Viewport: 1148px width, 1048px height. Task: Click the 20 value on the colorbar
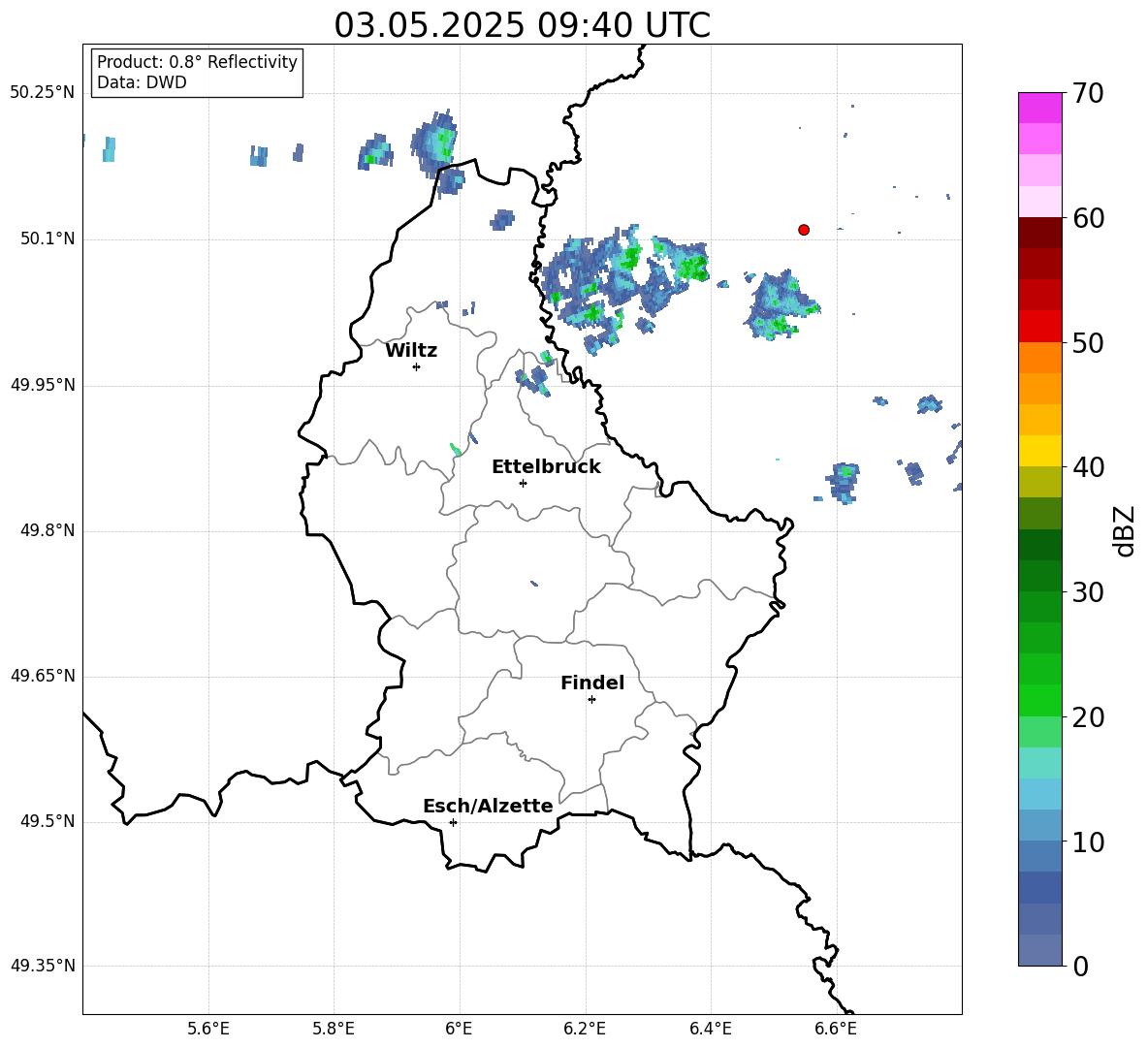click(x=1087, y=717)
